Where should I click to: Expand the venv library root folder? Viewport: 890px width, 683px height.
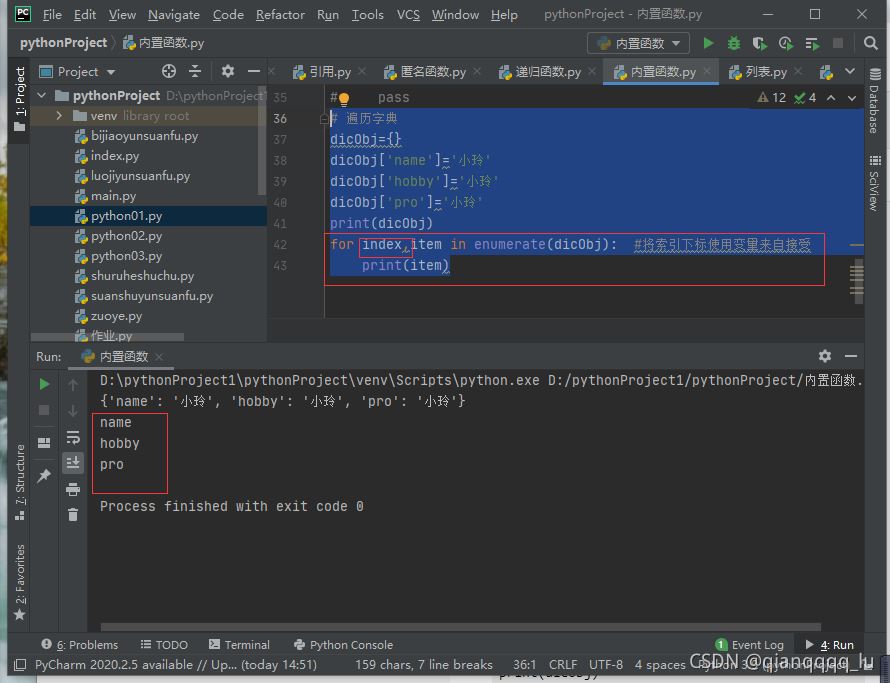[60, 116]
